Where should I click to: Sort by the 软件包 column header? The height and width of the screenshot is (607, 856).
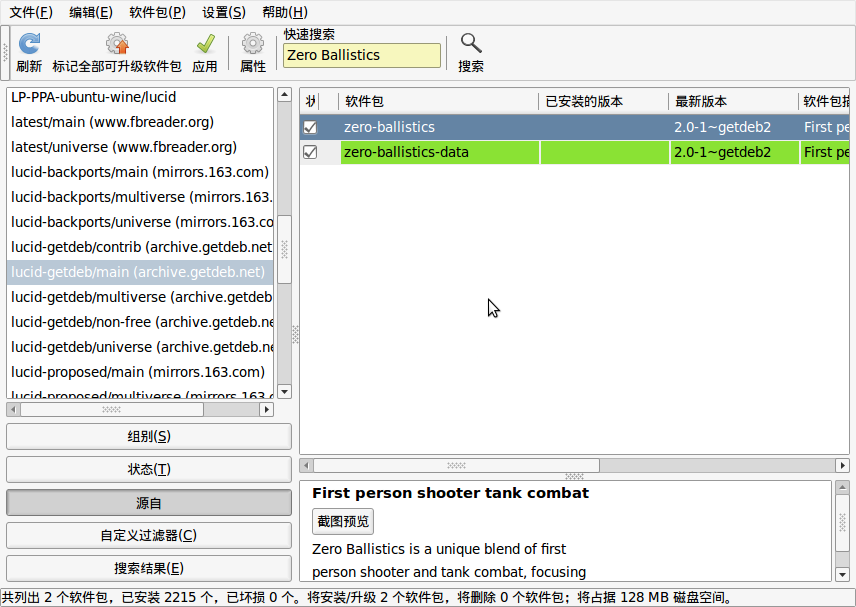[x=438, y=102]
